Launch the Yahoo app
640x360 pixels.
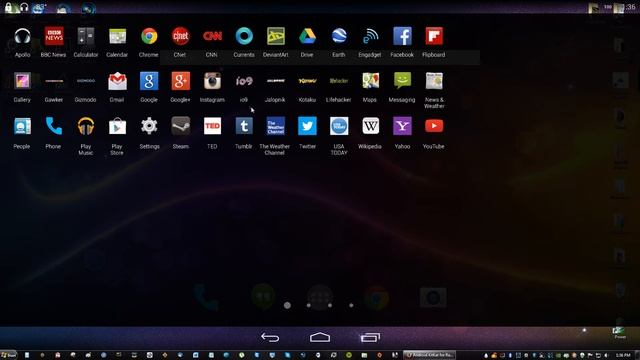(402, 126)
